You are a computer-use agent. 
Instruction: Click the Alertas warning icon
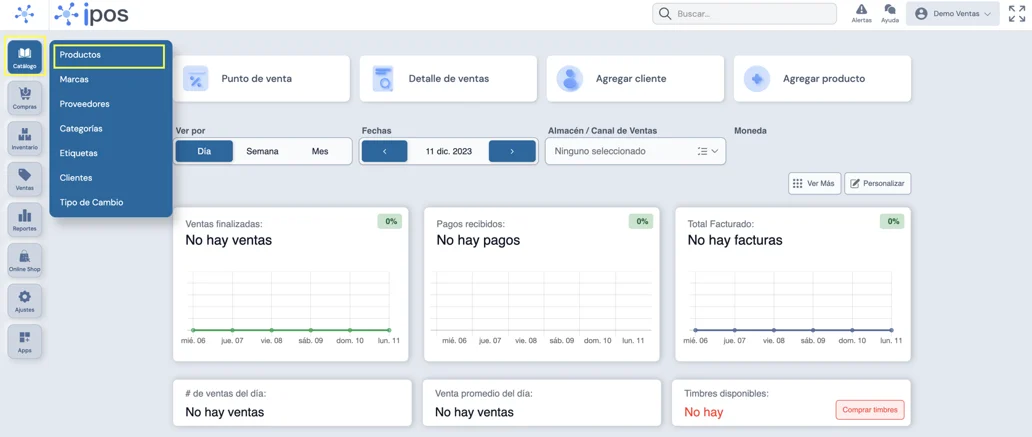pos(862,10)
